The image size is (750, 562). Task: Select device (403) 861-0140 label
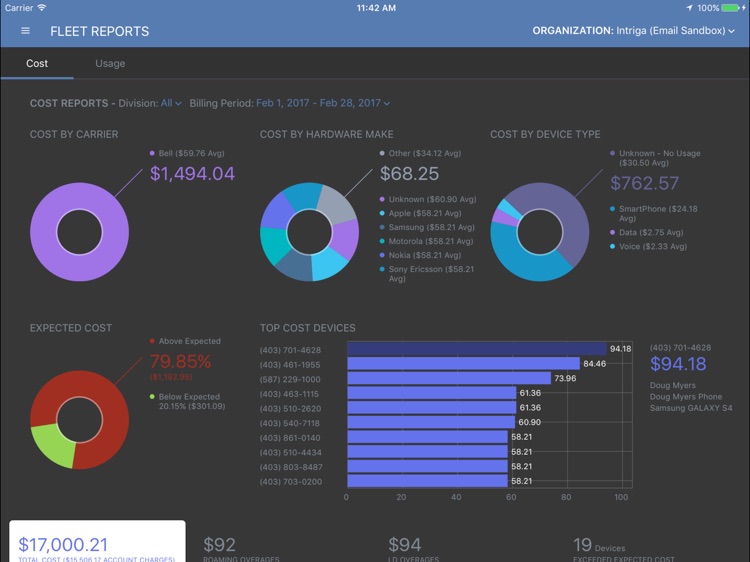(290, 438)
